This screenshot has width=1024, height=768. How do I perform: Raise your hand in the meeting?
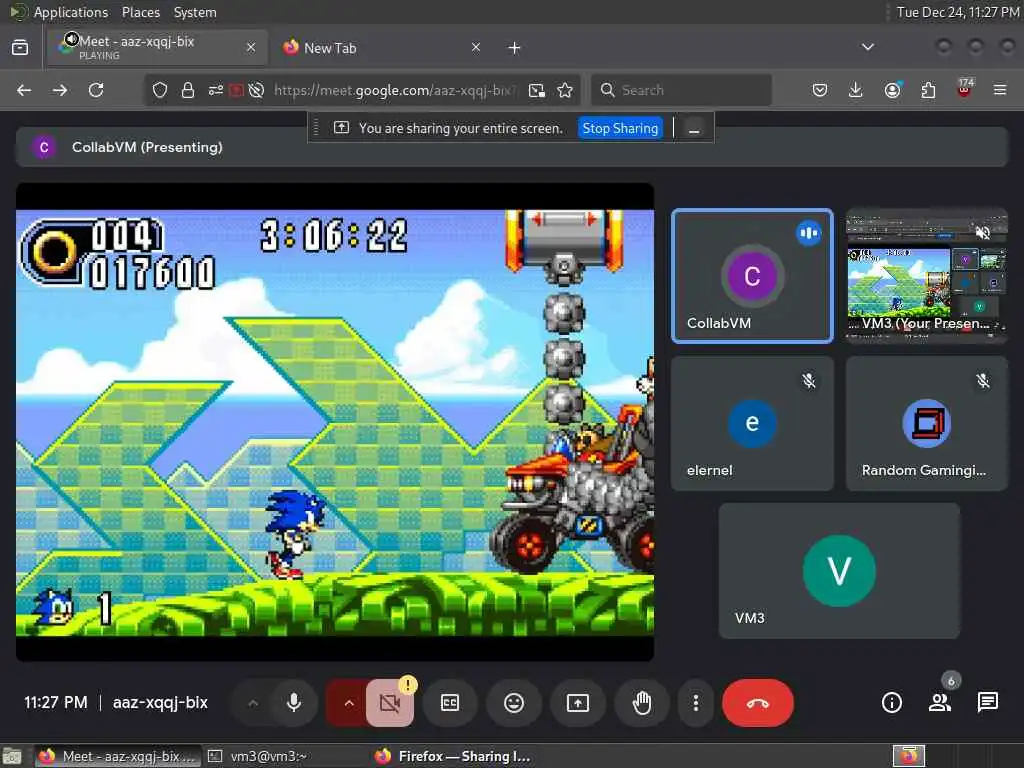pos(642,703)
